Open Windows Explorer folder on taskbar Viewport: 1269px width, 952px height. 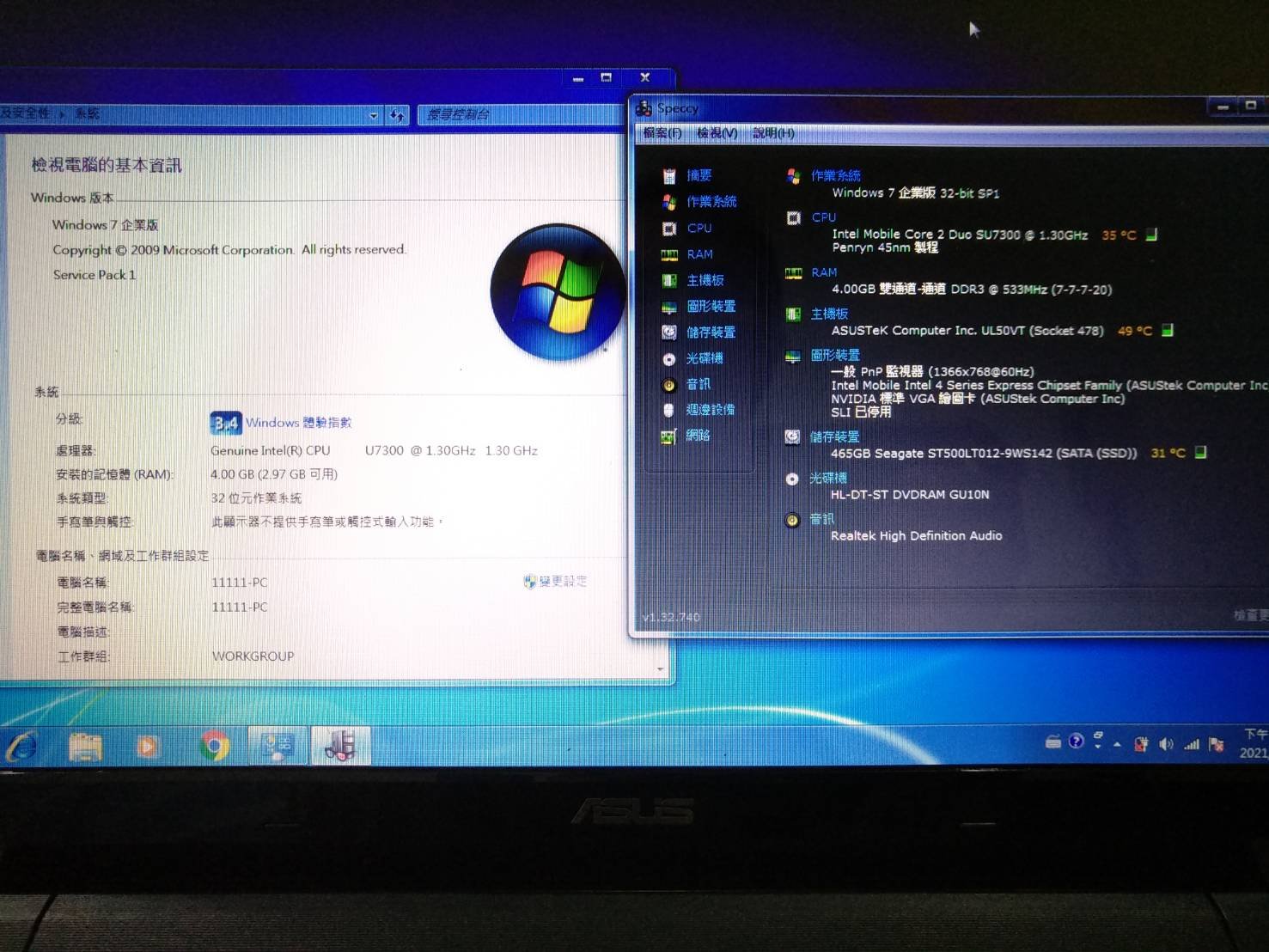tap(85, 747)
